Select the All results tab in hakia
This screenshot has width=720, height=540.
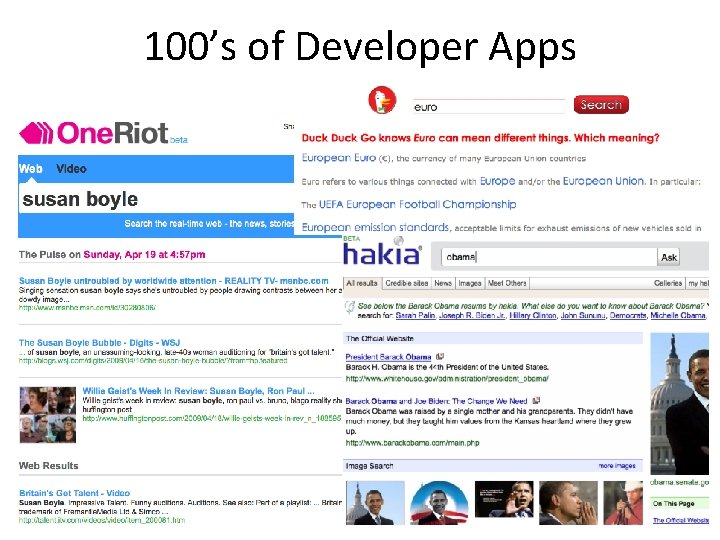point(362,283)
